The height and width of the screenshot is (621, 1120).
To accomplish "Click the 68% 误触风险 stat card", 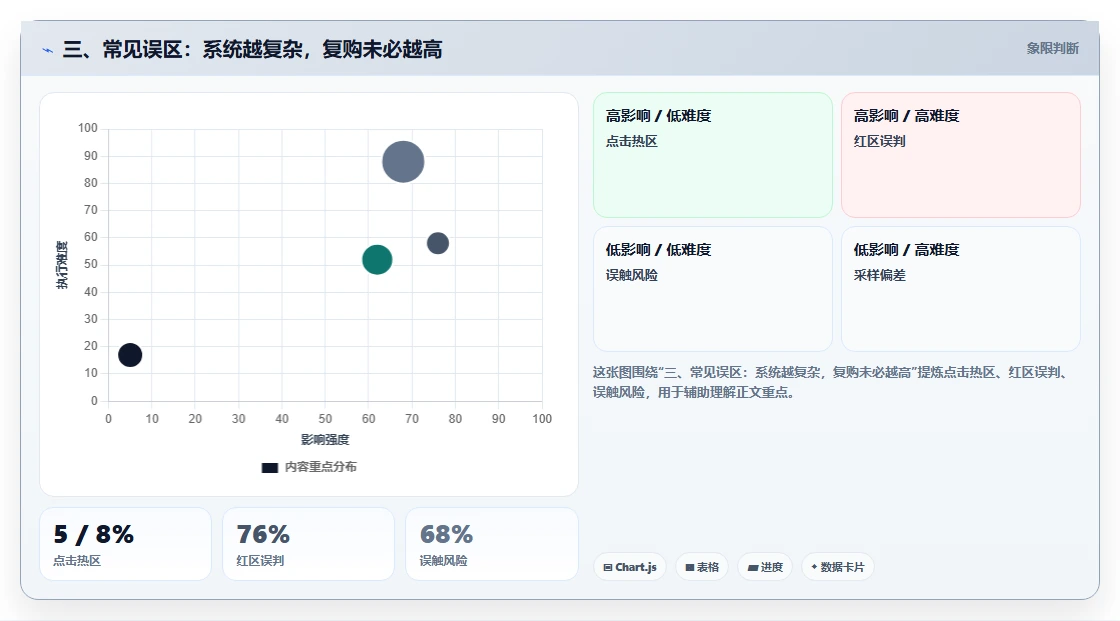I will 491,544.
